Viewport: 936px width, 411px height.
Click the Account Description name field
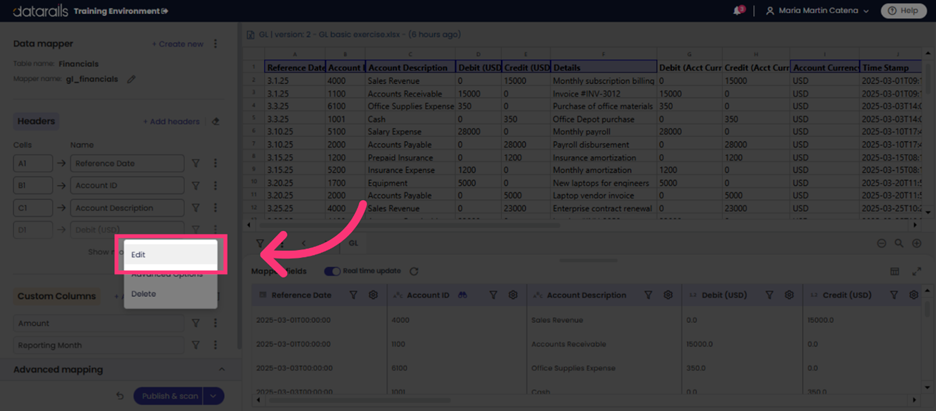(x=127, y=208)
